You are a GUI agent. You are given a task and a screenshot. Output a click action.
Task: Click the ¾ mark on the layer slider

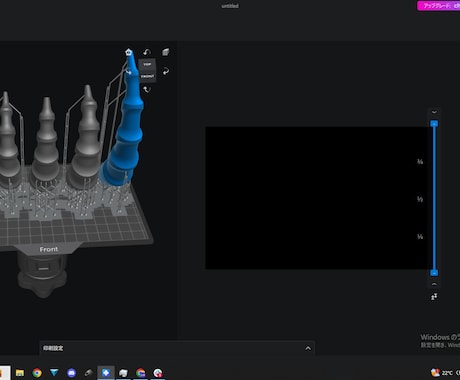tap(420, 162)
